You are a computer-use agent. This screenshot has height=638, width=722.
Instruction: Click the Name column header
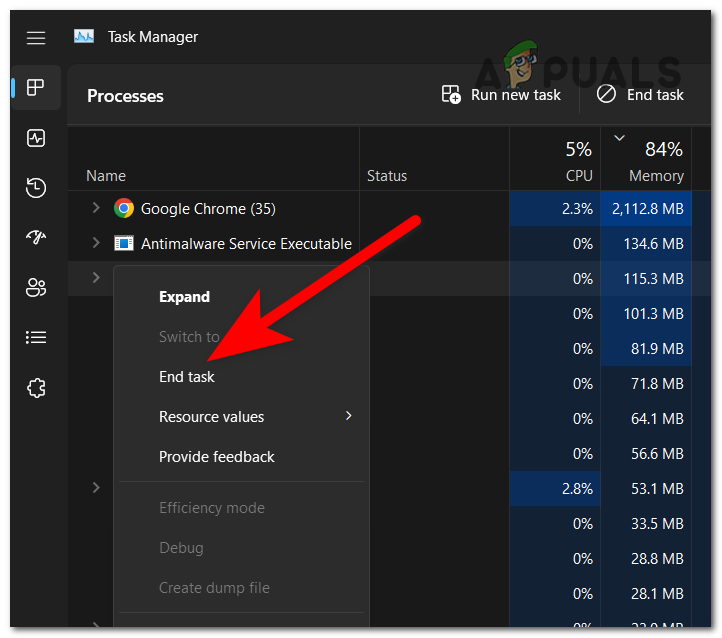pos(106,176)
